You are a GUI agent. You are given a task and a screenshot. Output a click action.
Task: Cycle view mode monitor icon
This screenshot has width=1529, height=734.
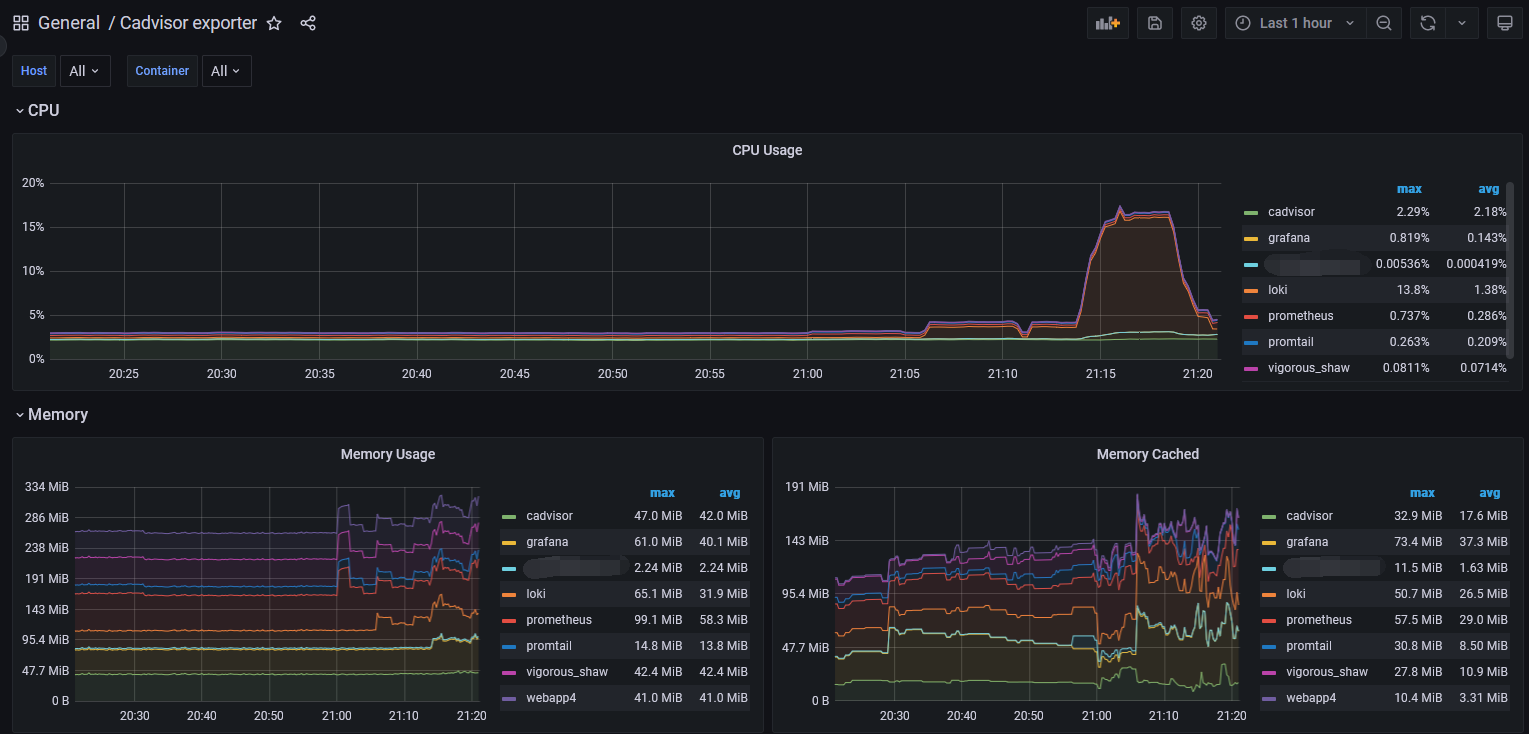tap(1504, 23)
